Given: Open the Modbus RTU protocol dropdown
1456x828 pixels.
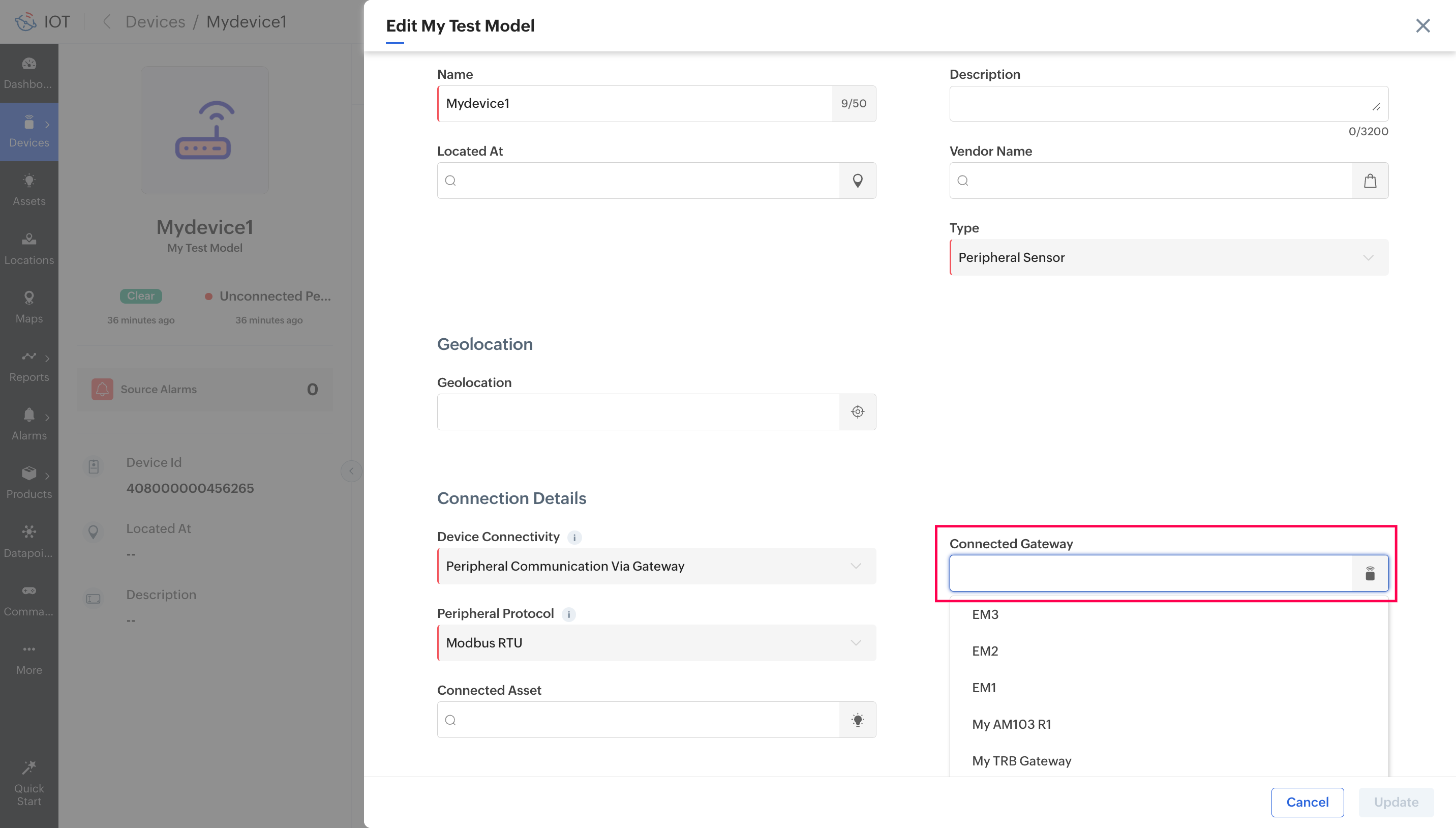Looking at the screenshot, I should coord(656,642).
